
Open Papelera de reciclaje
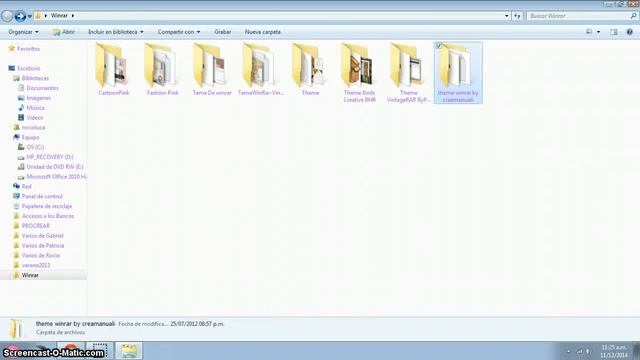(47, 206)
